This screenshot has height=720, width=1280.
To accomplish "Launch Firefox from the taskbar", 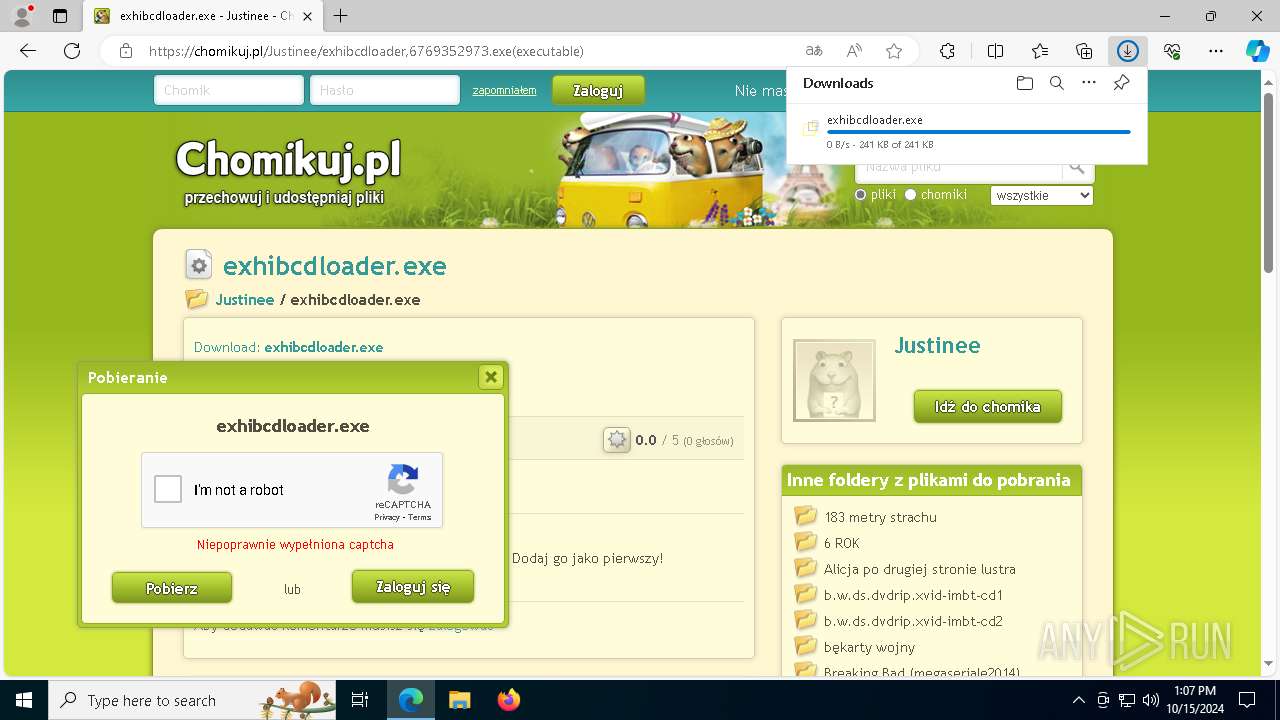I will pyautogui.click(x=509, y=700).
